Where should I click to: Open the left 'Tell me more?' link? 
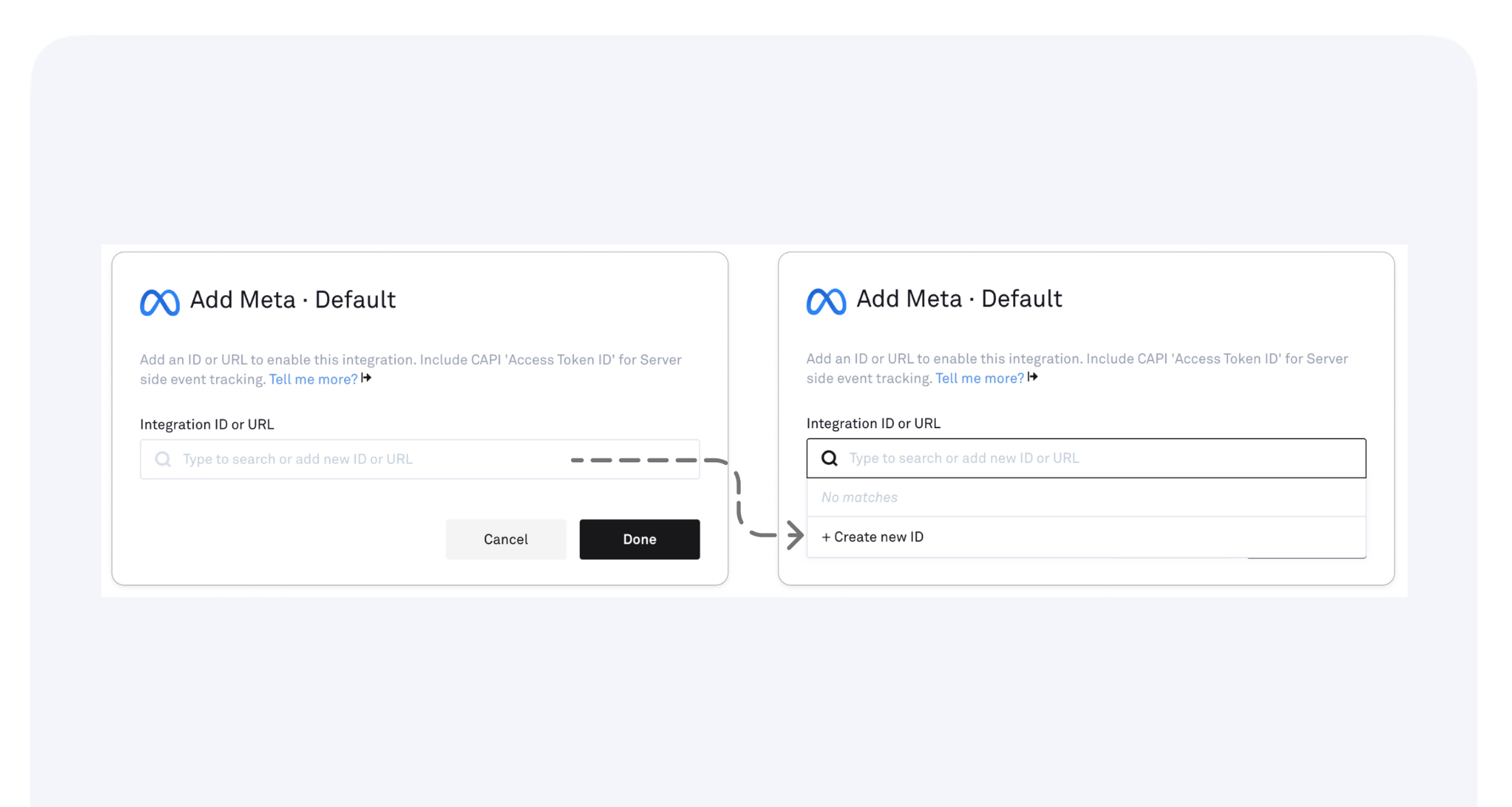click(312, 378)
